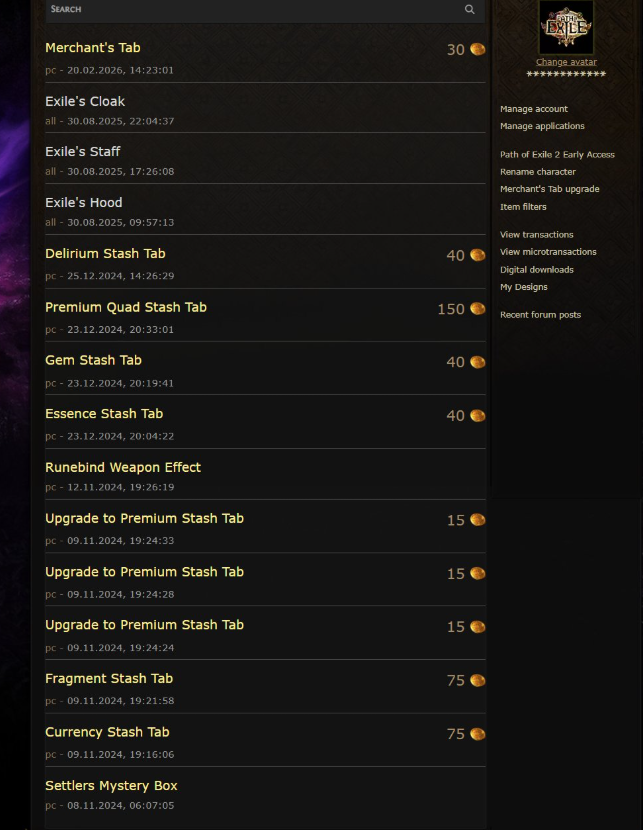This screenshot has width=643, height=830.
Task: Select Item filters in the sidebar
Action: 523,207
